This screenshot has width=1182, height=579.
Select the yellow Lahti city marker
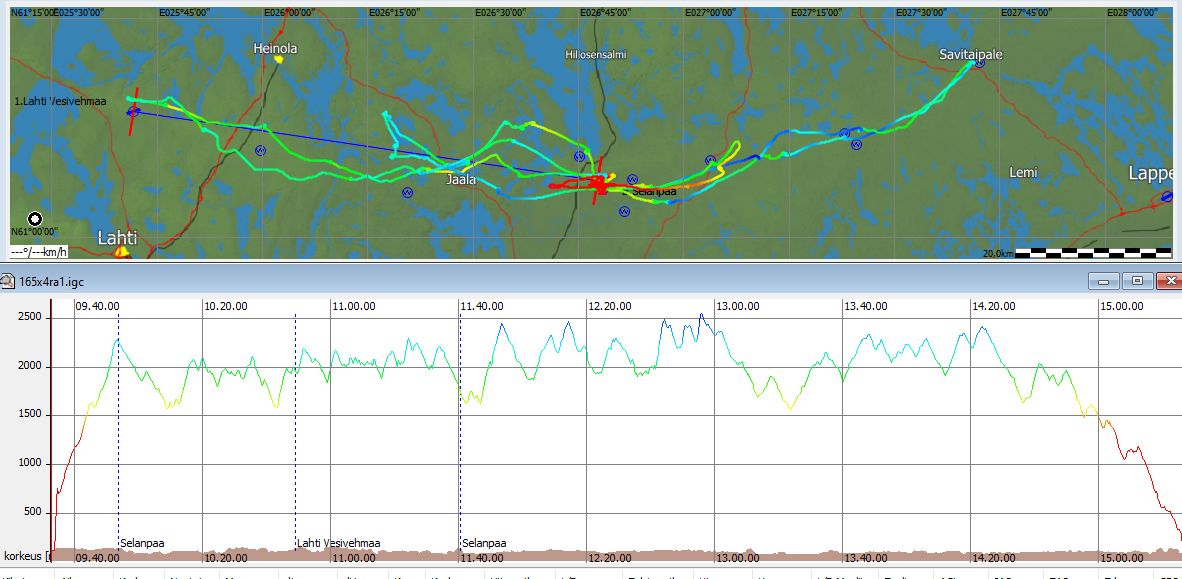click(x=121, y=251)
